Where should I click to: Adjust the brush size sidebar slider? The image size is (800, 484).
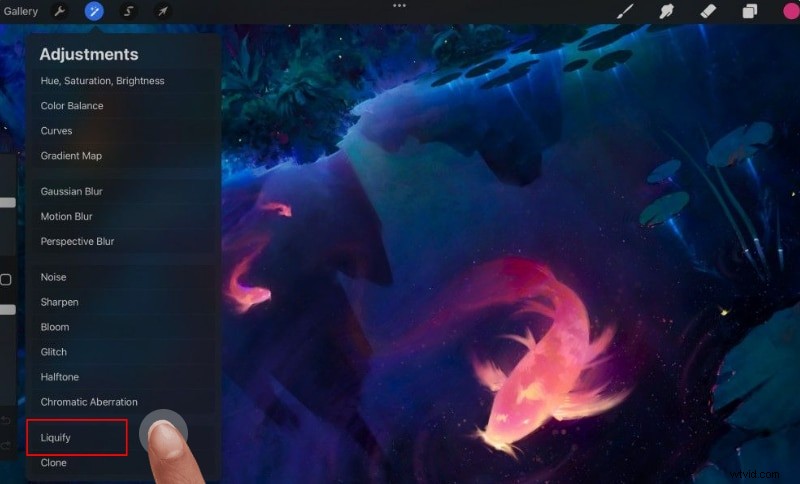[7, 203]
